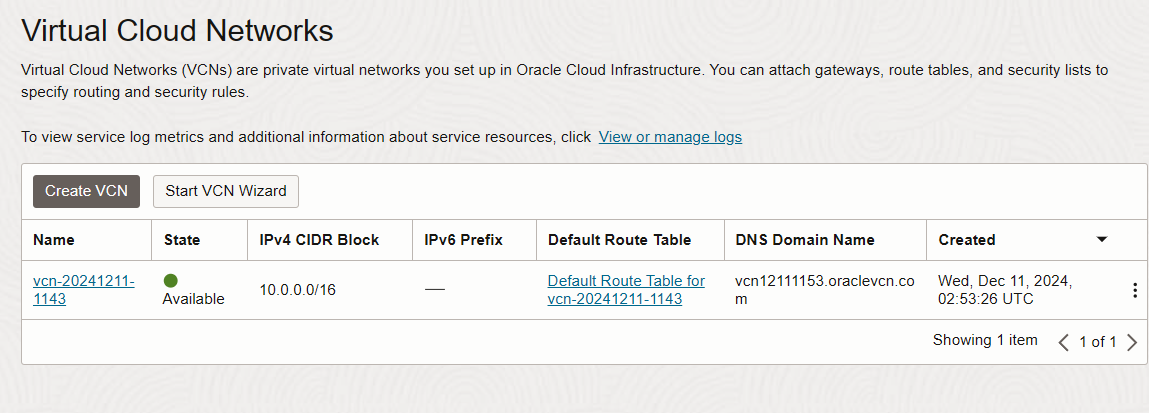Screen dimensions: 1149x413
Task: Launch the Start VCN Wizard
Action: click(226, 191)
